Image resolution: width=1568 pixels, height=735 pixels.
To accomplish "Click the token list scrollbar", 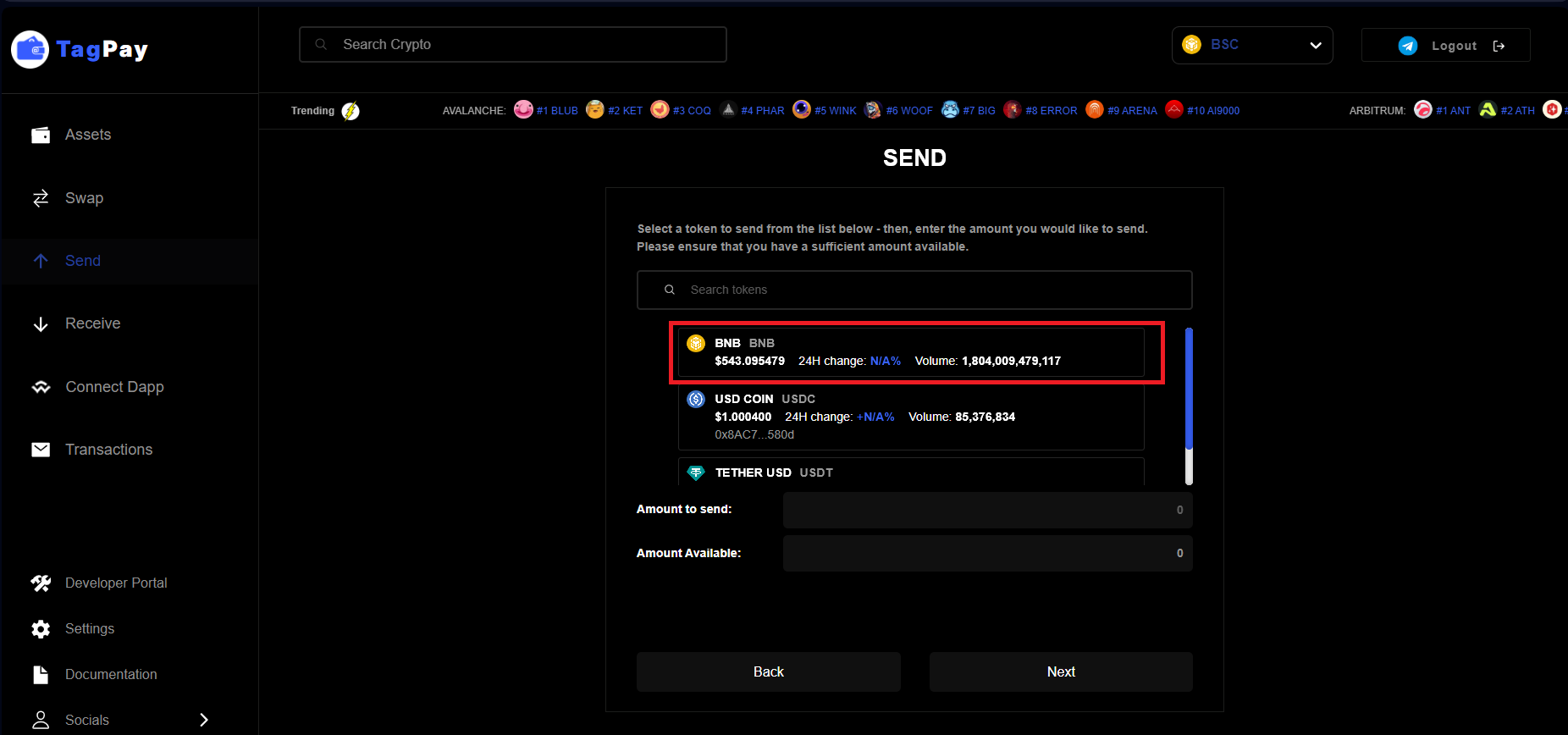I will 1189,390.
